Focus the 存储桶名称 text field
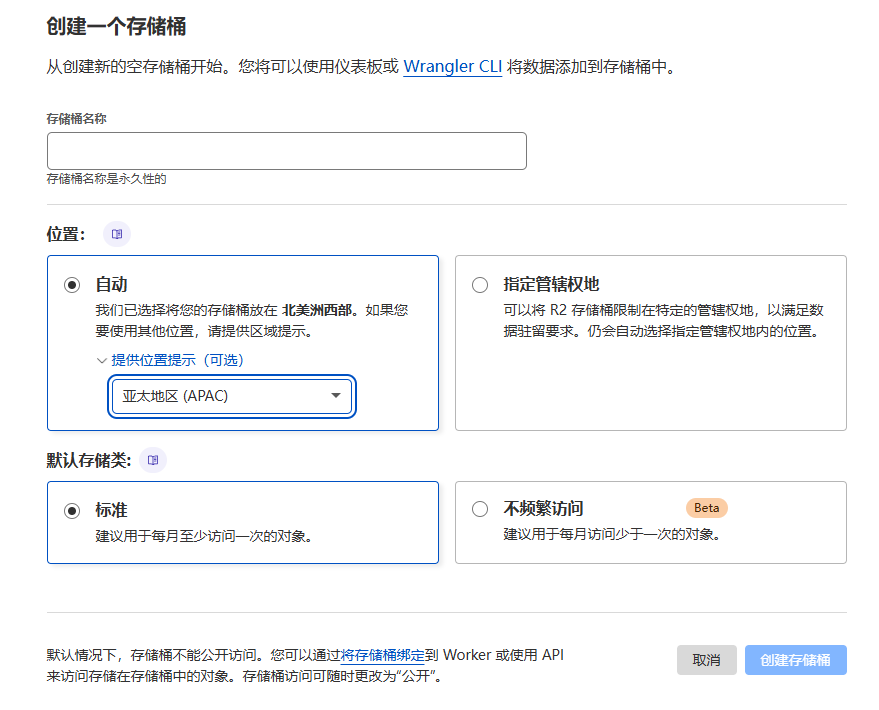 (286, 151)
